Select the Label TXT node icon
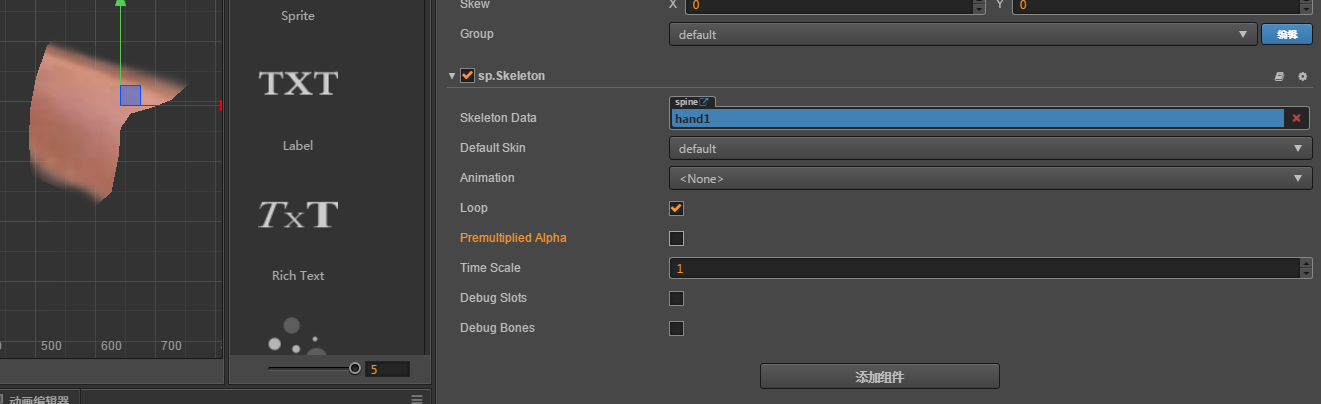Viewport: 1321px width, 404px height. tap(298, 83)
